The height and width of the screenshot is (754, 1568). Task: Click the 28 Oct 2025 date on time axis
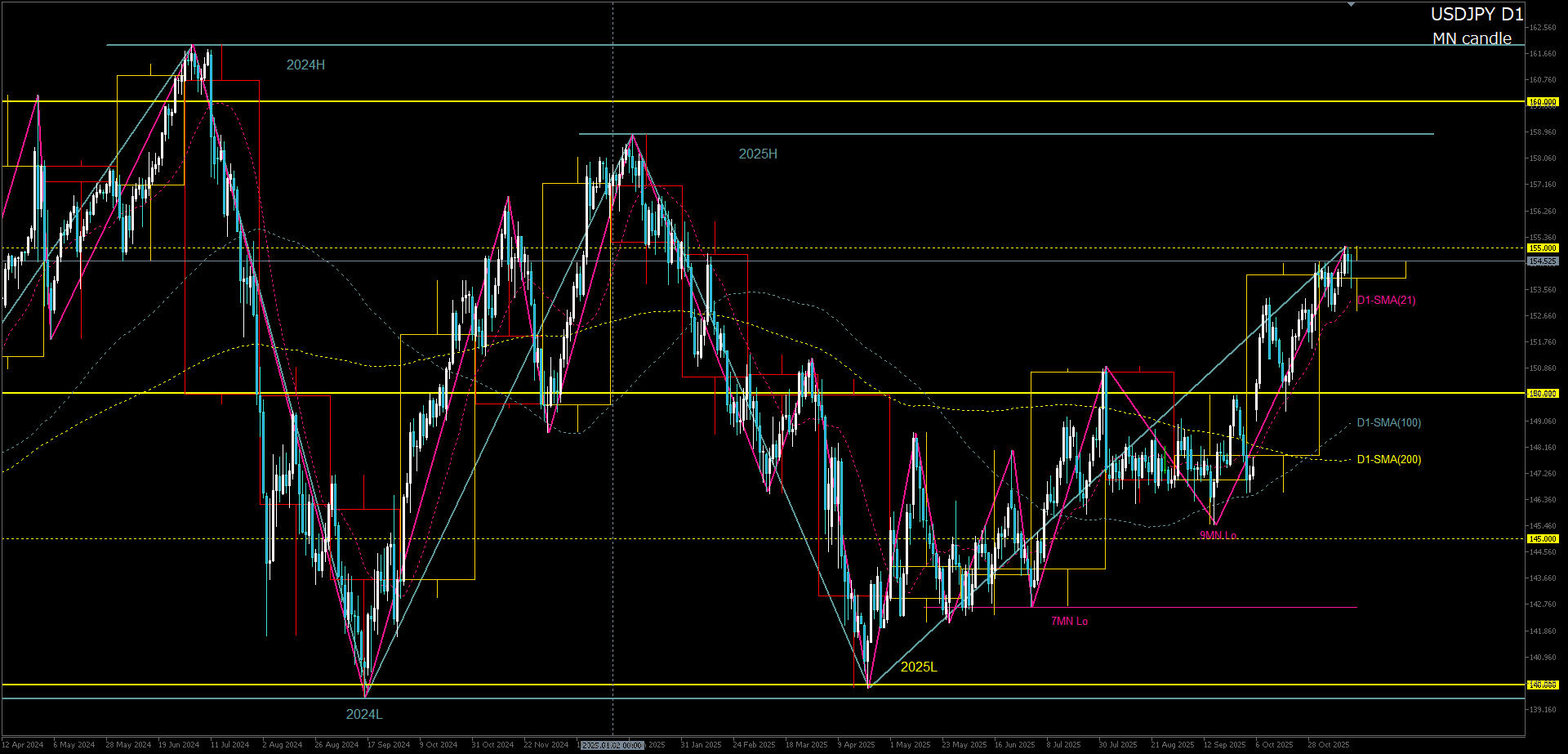point(1328,745)
